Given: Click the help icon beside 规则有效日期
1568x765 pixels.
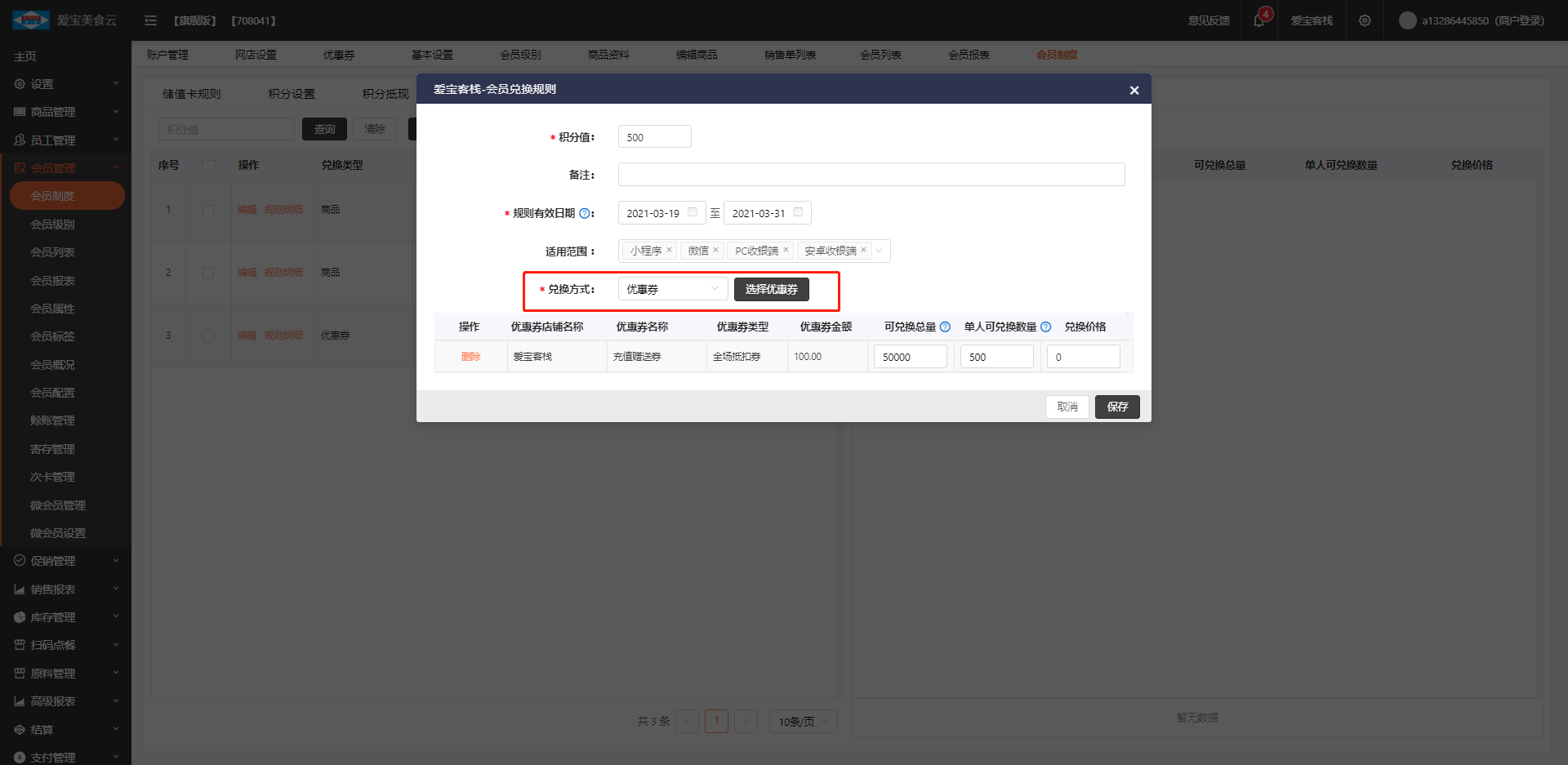Looking at the screenshot, I should [x=585, y=214].
